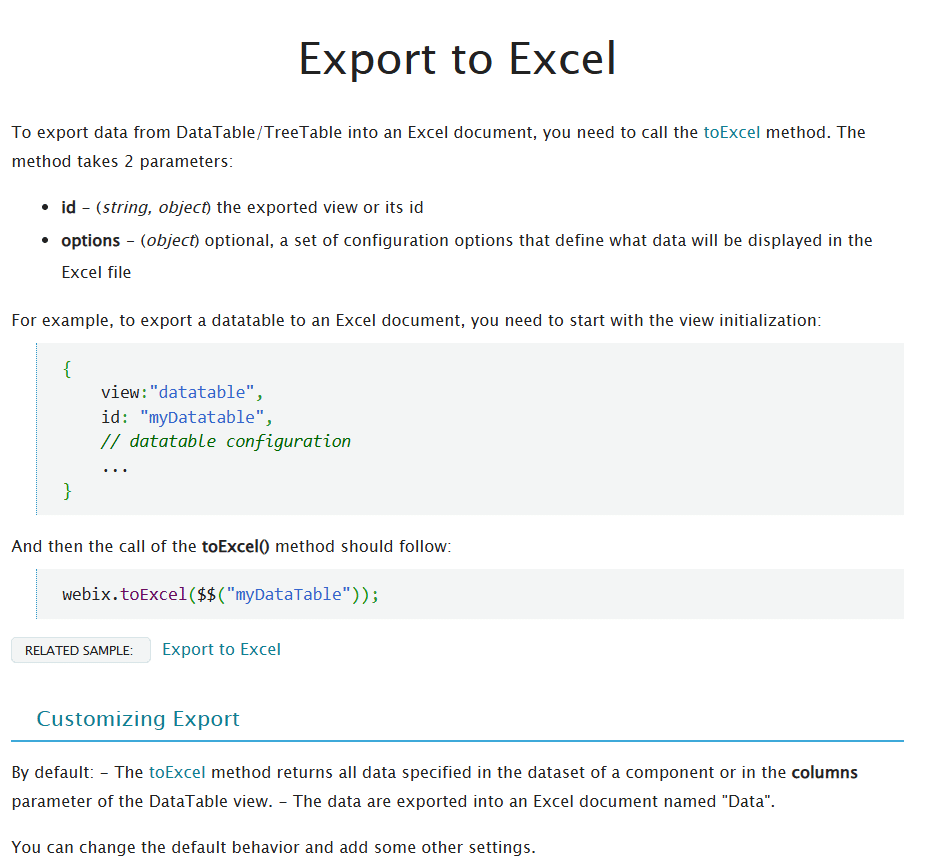Open the toExcel link under Customizing Export

click(x=177, y=772)
